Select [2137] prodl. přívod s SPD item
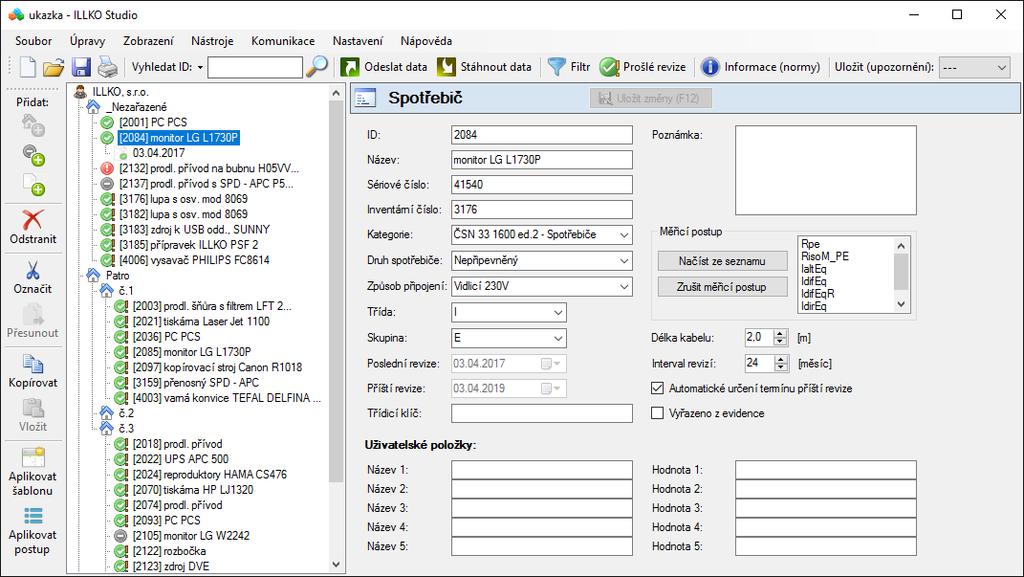The width and height of the screenshot is (1024, 577). click(206, 183)
